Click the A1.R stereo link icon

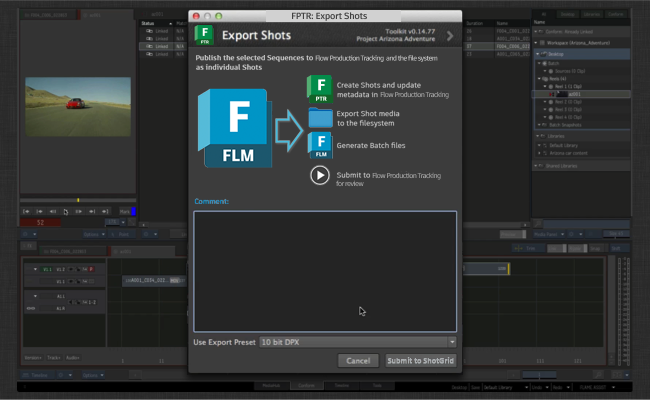point(31,308)
